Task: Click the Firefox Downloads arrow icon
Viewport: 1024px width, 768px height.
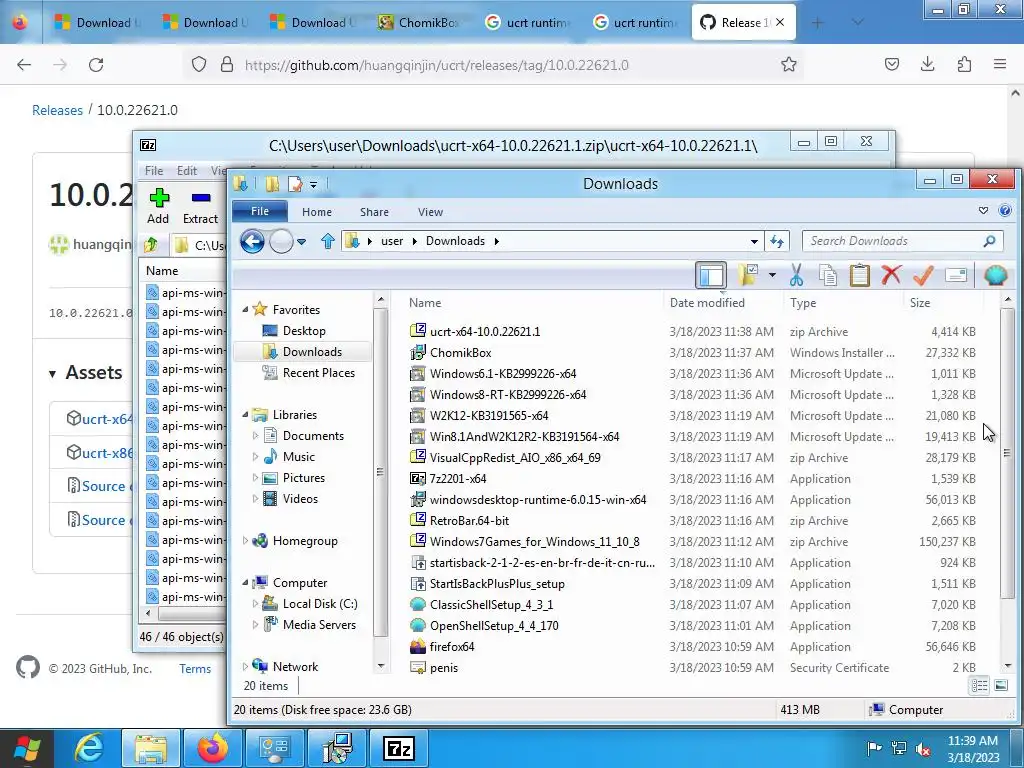Action: (x=927, y=64)
